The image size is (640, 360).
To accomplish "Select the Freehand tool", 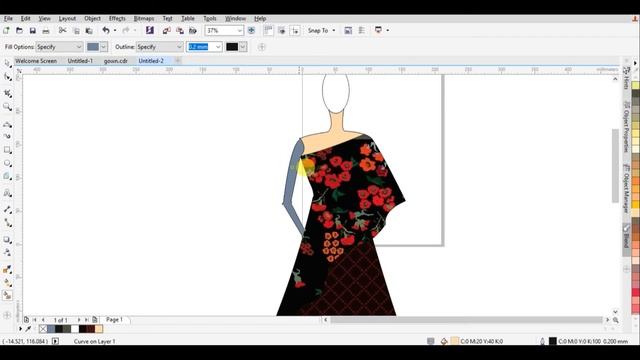I will 7,124.
